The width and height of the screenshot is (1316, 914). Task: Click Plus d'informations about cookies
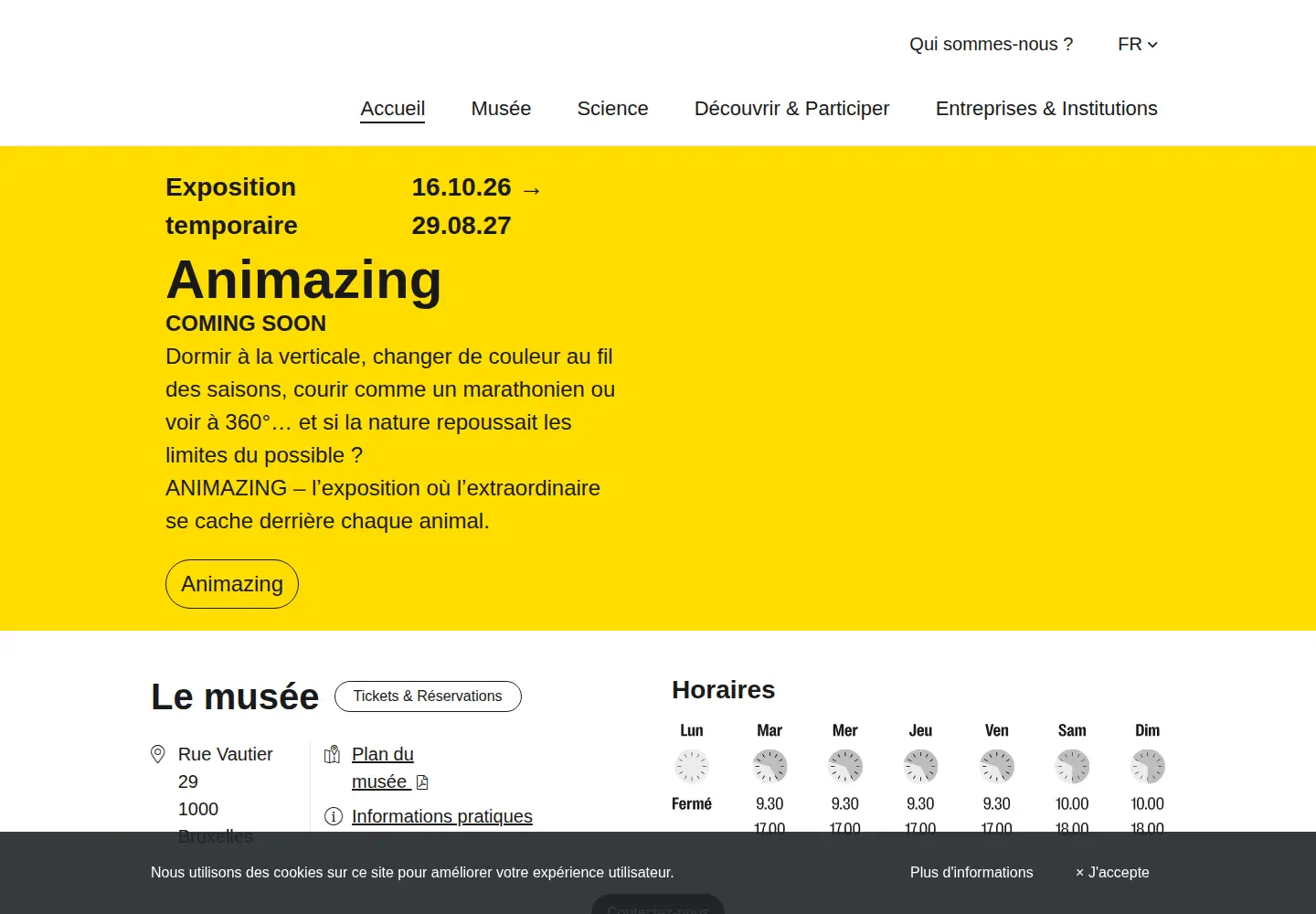[971, 873]
